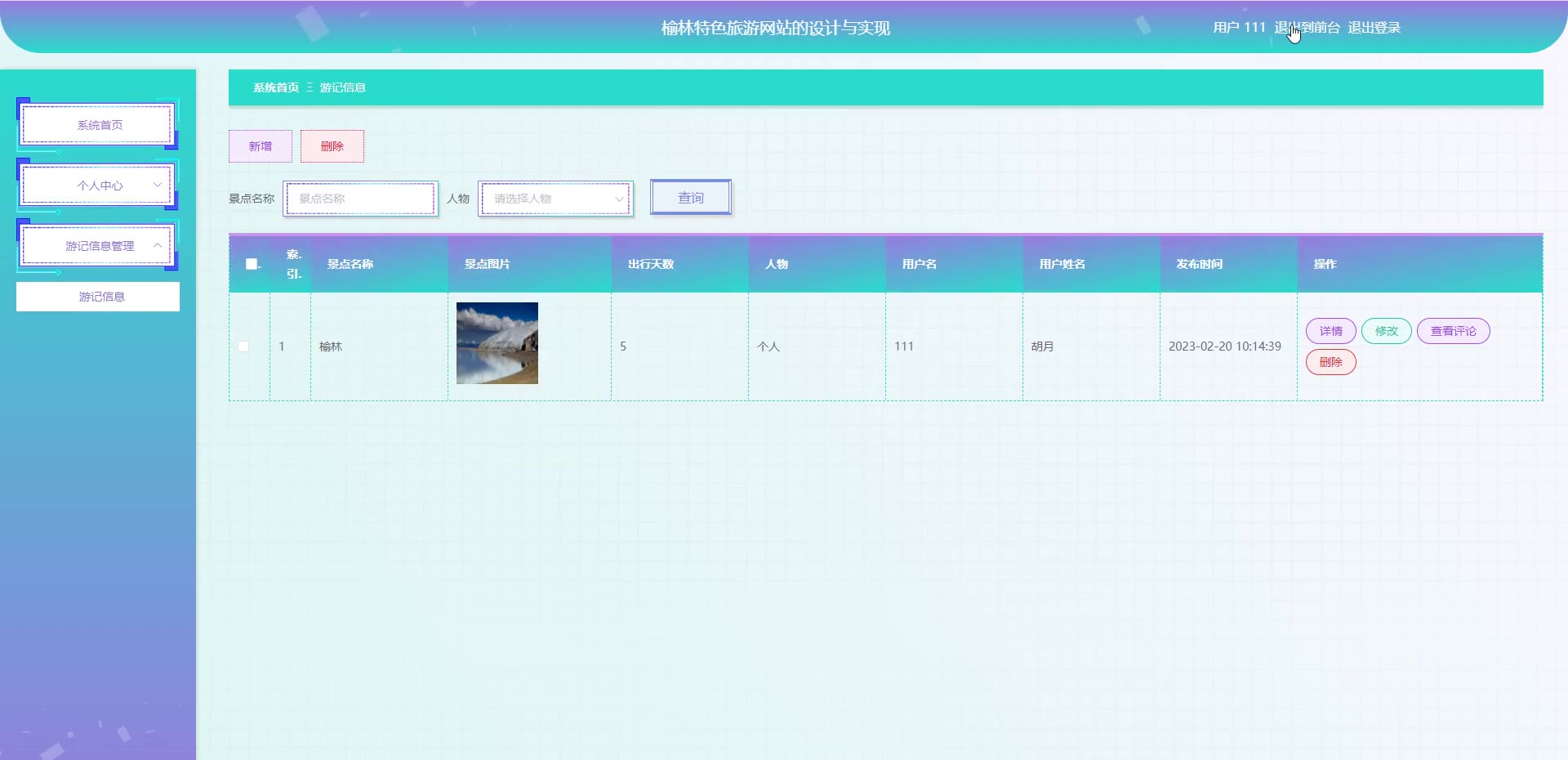The image size is (1568, 760).
Task: Click the site title 榆林特色旅游网站的设计与实现
Action: [x=776, y=28]
